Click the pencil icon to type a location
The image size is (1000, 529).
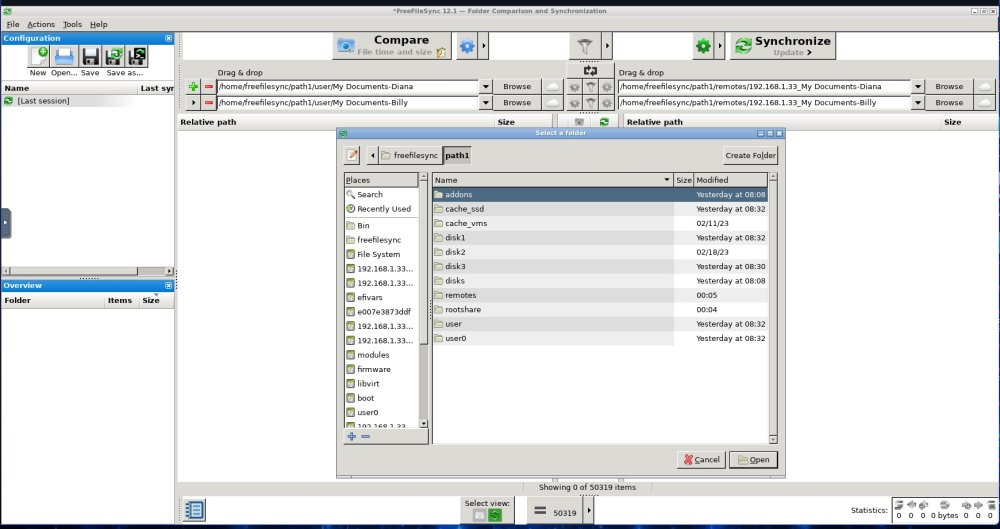(x=352, y=155)
